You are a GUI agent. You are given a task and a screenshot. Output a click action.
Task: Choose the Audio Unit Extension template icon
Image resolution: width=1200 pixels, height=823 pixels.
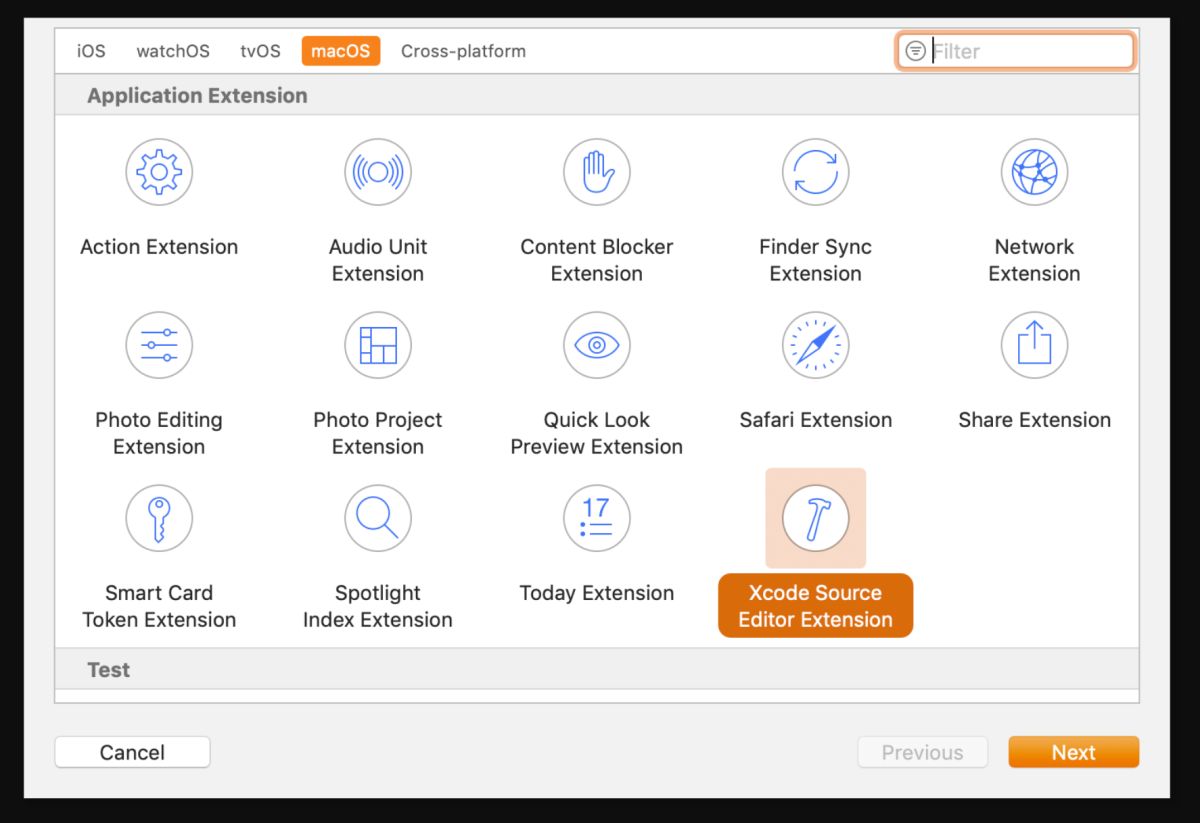(378, 172)
